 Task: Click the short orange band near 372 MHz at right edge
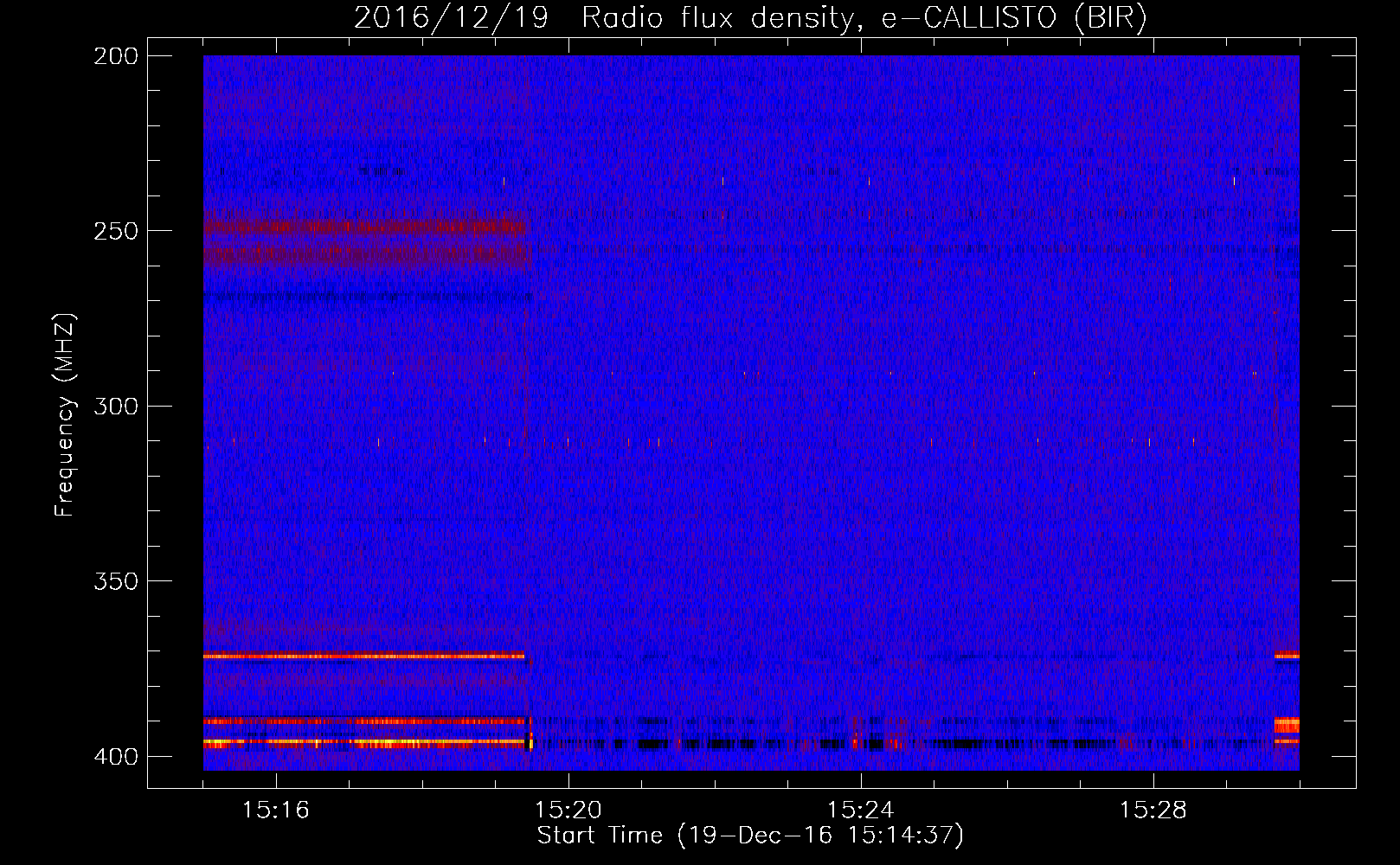[1287, 656]
